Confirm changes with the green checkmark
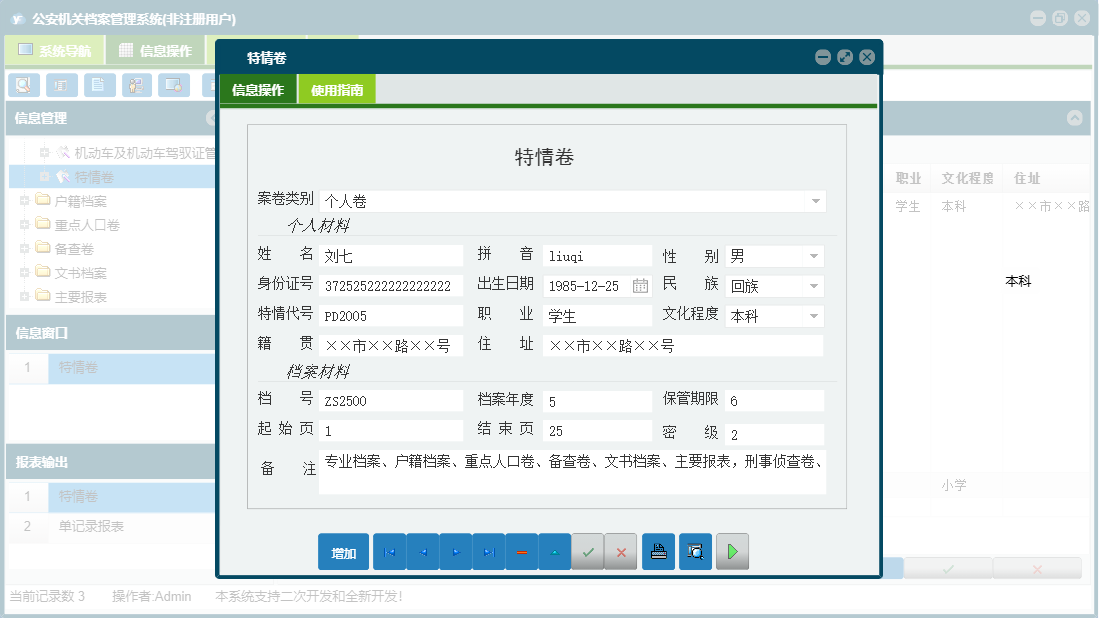This screenshot has width=1099, height=618. 588,551
